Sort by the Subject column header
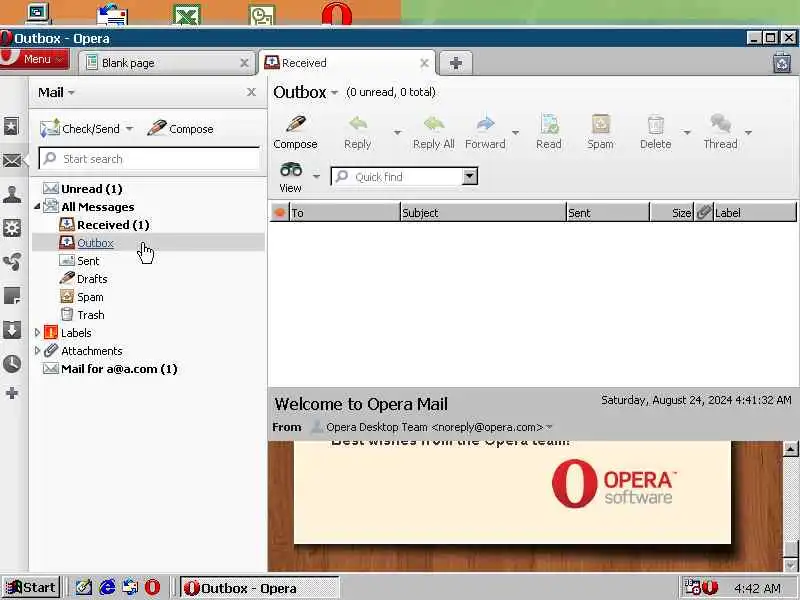800x600 pixels. [483, 213]
